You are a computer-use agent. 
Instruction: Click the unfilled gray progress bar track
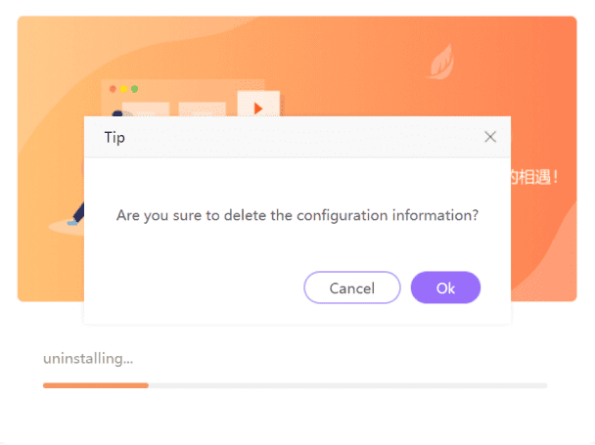click(x=348, y=385)
